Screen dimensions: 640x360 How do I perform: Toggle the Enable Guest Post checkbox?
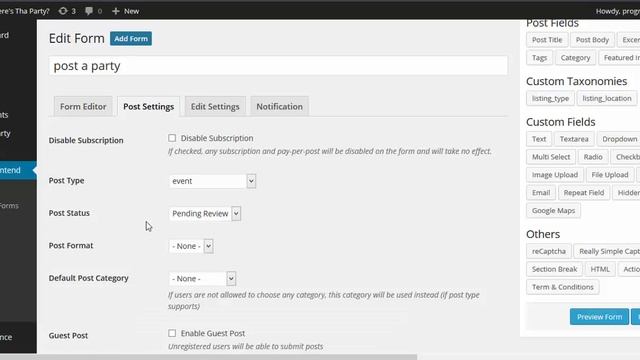point(172,333)
